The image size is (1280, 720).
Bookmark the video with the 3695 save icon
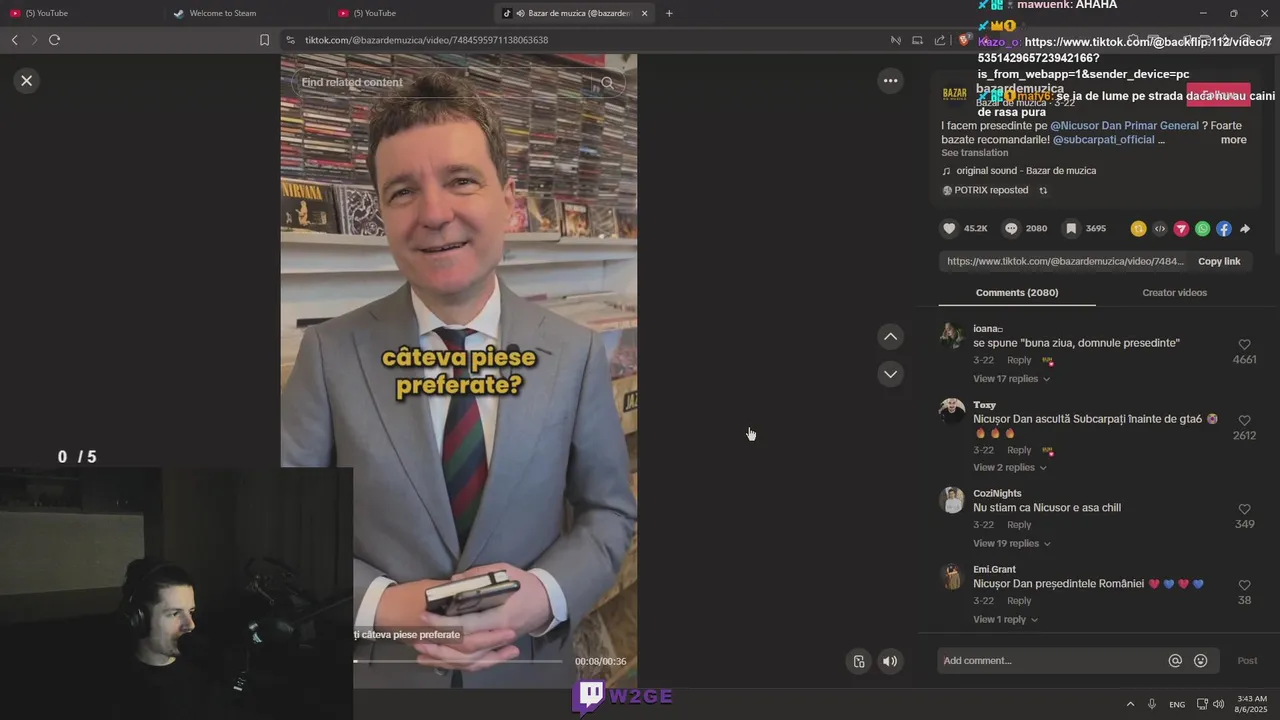[1070, 229]
